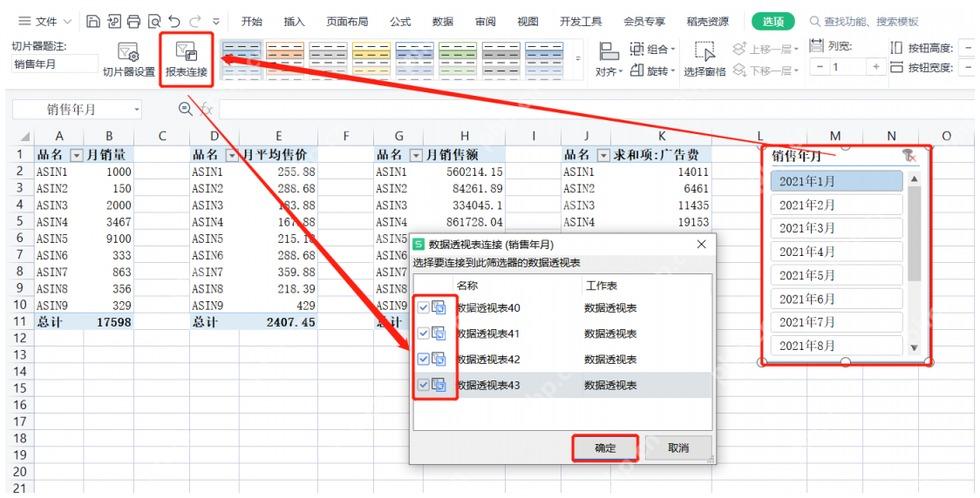980x498 pixels.
Task: Open the 审阅 tab
Action: click(485, 21)
